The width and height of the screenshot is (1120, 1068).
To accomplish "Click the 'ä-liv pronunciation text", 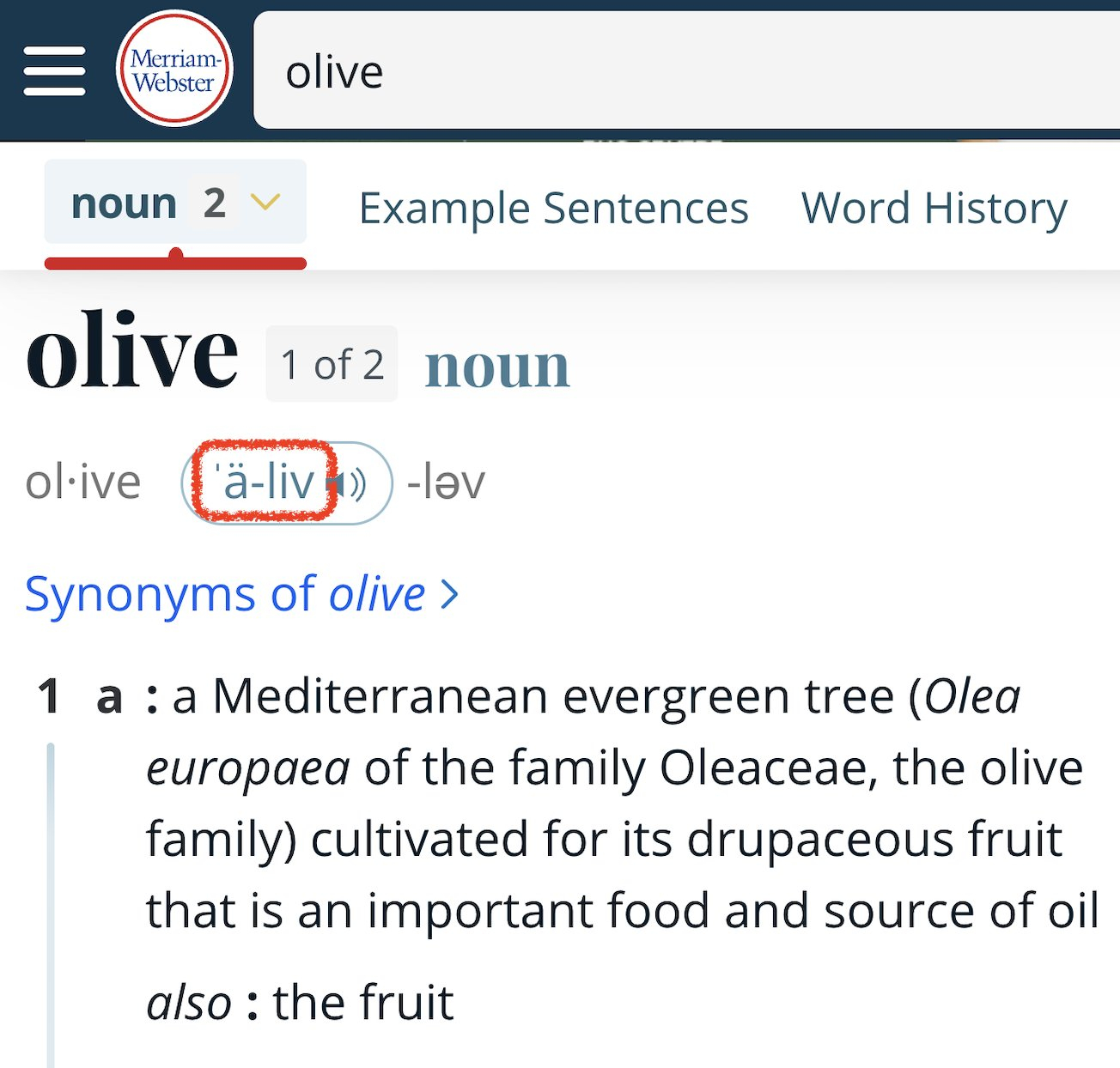I will coord(265,482).
